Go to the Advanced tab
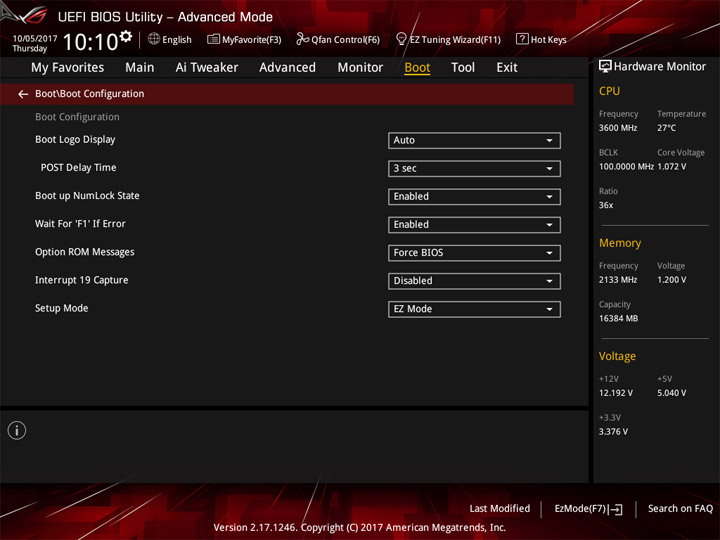The width and height of the screenshot is (720, 540). (287, 68)
